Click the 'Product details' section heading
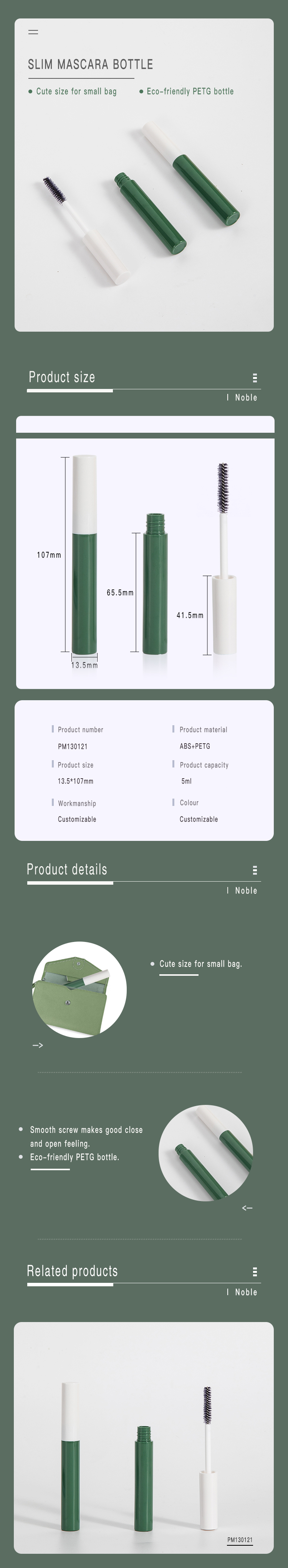 pos(67,869)
